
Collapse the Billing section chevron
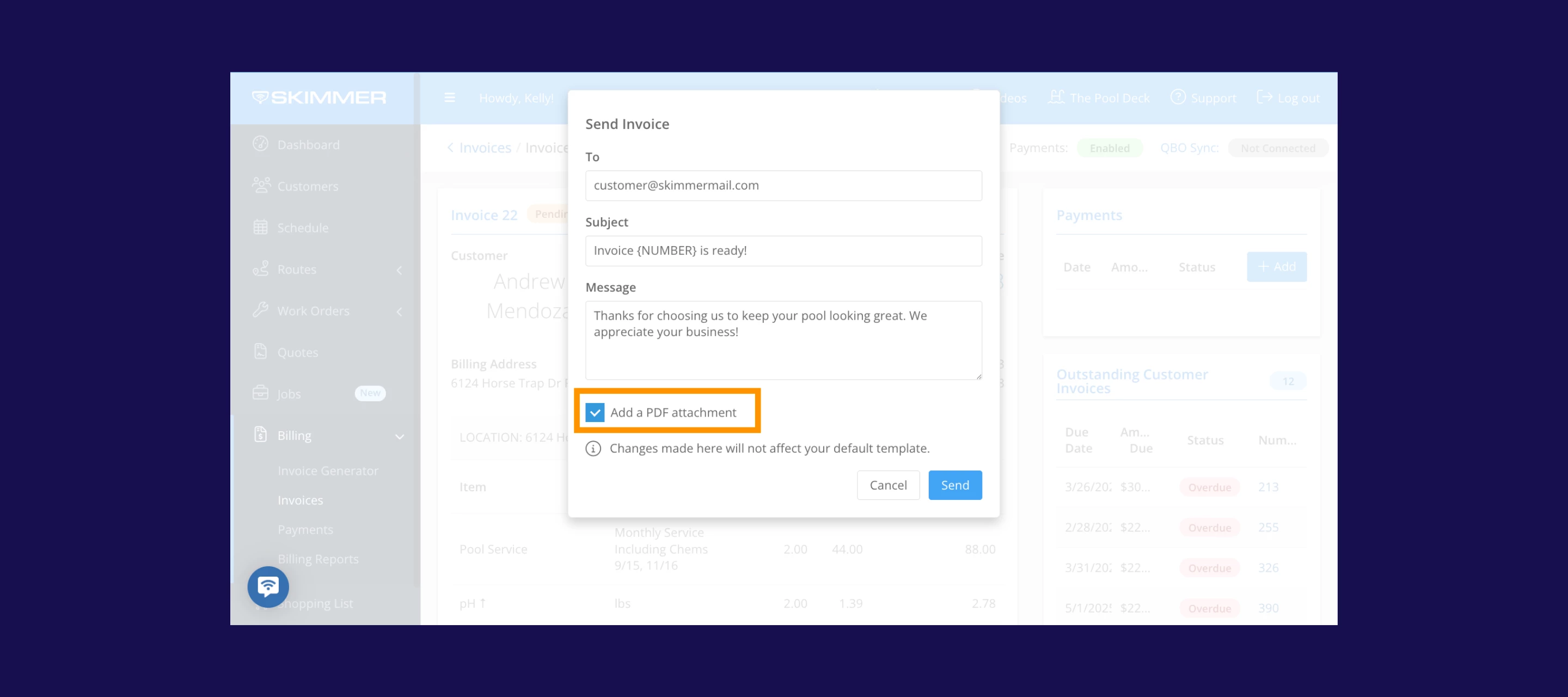[x=399, y=436]
